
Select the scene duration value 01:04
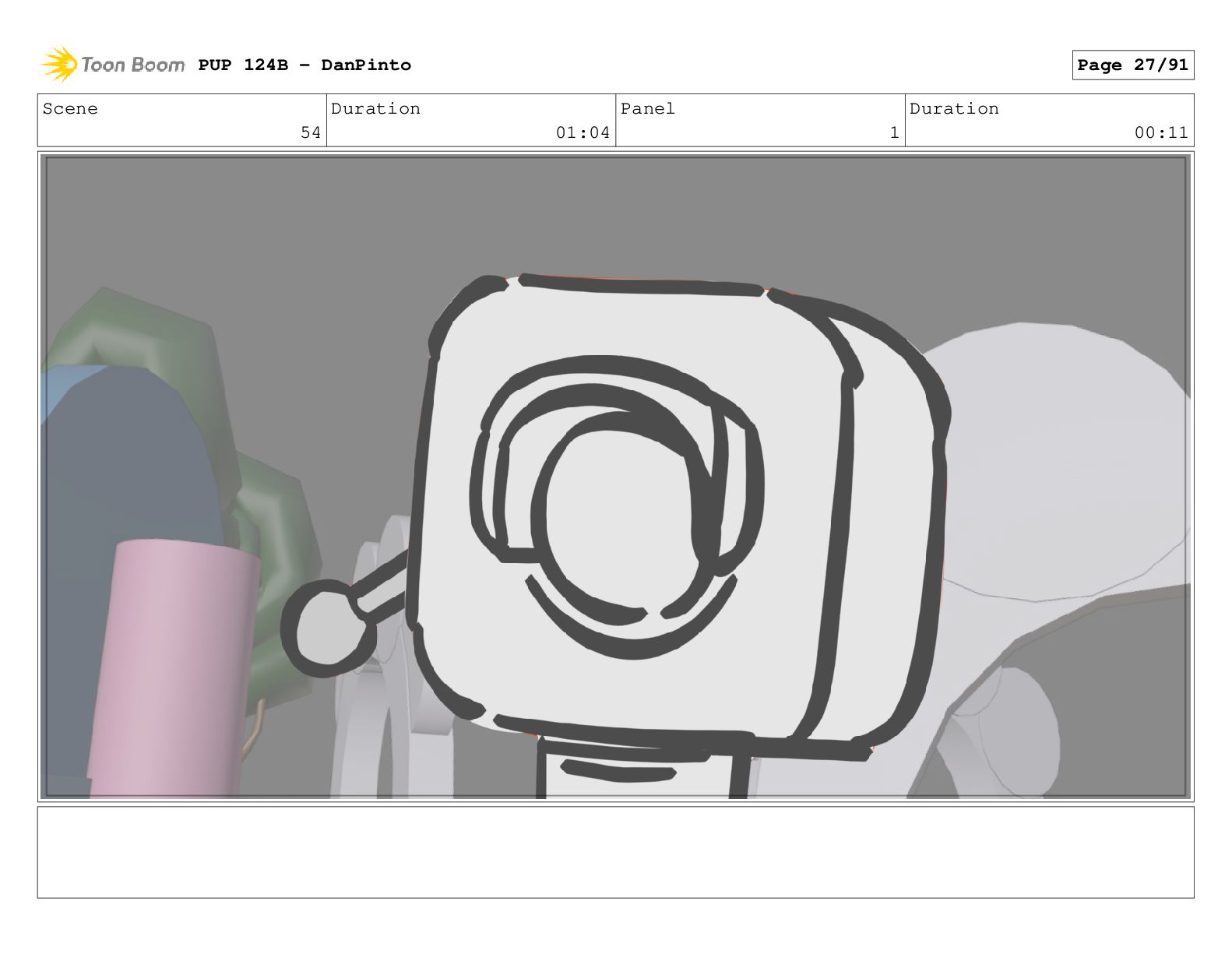tap(583, 133)
